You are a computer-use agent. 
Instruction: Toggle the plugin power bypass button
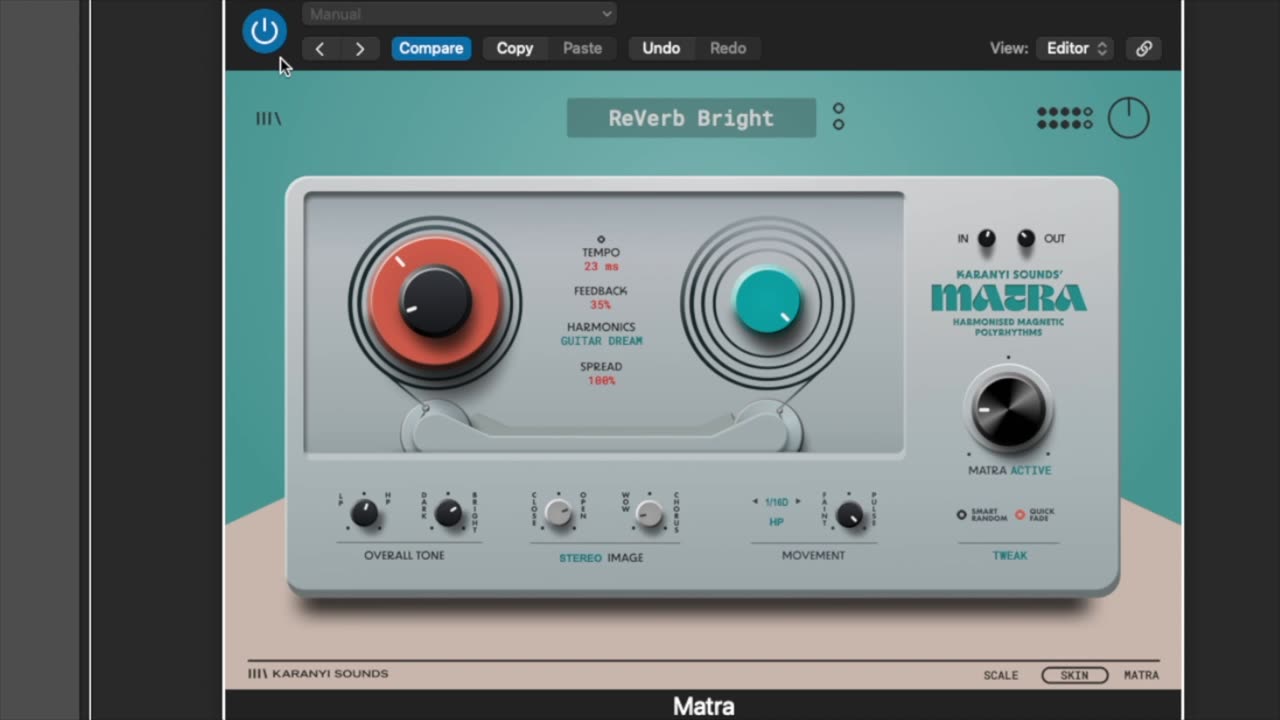tap(264, 32)
